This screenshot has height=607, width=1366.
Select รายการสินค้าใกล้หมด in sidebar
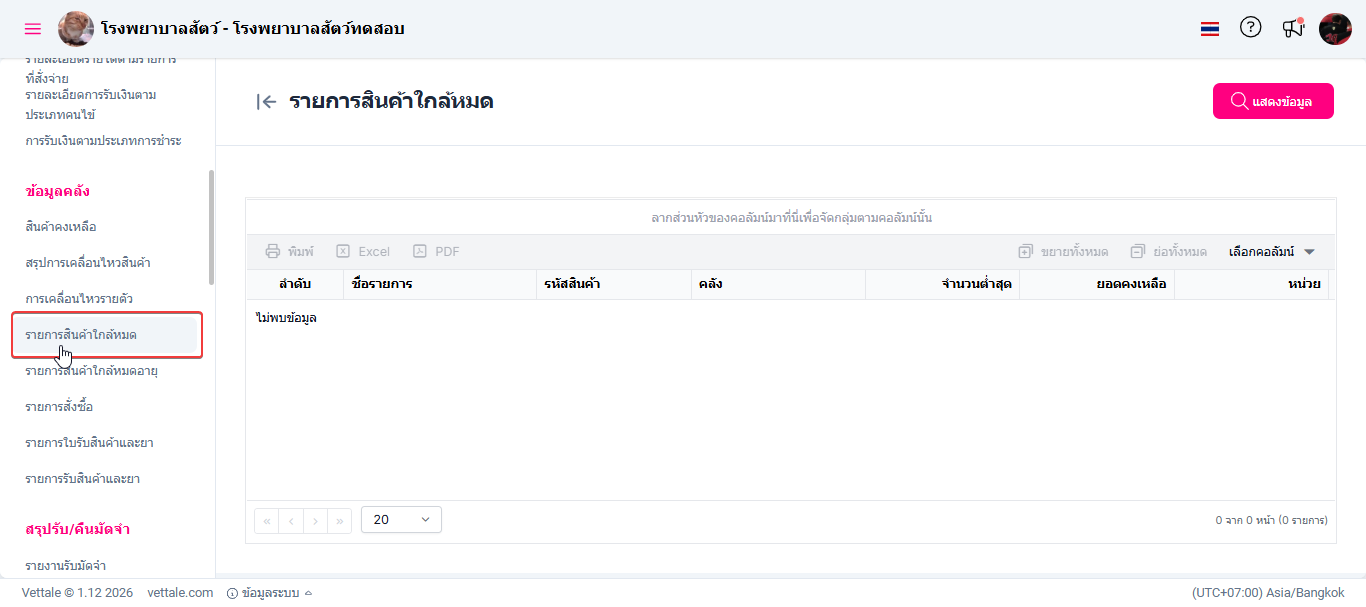pyautogui.click(x=108, y=335)
